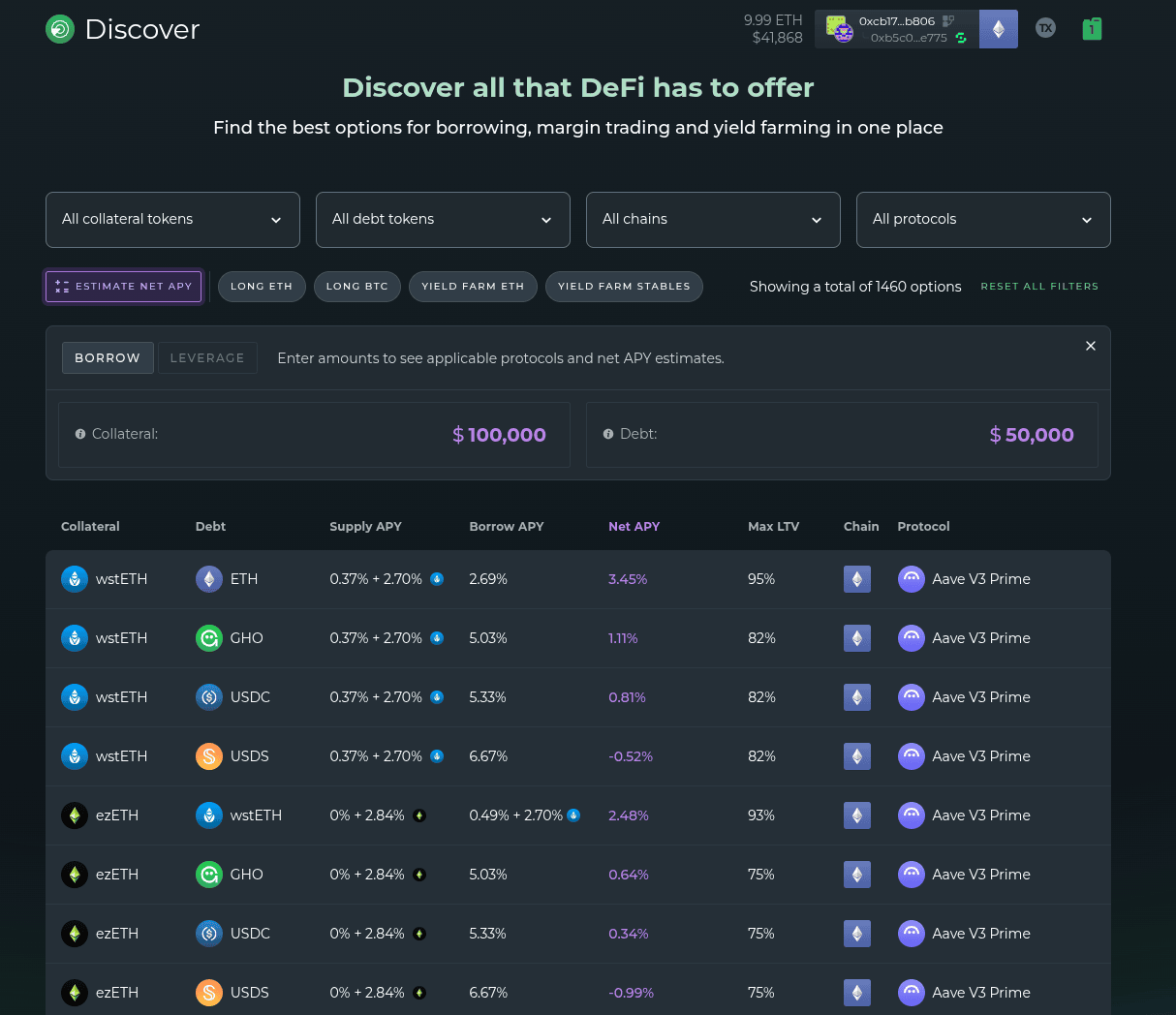The height and width of the screenshot is (1015, 1176).
Task: Sort by the Borrow APY column header
Action: tap(507, 527)
